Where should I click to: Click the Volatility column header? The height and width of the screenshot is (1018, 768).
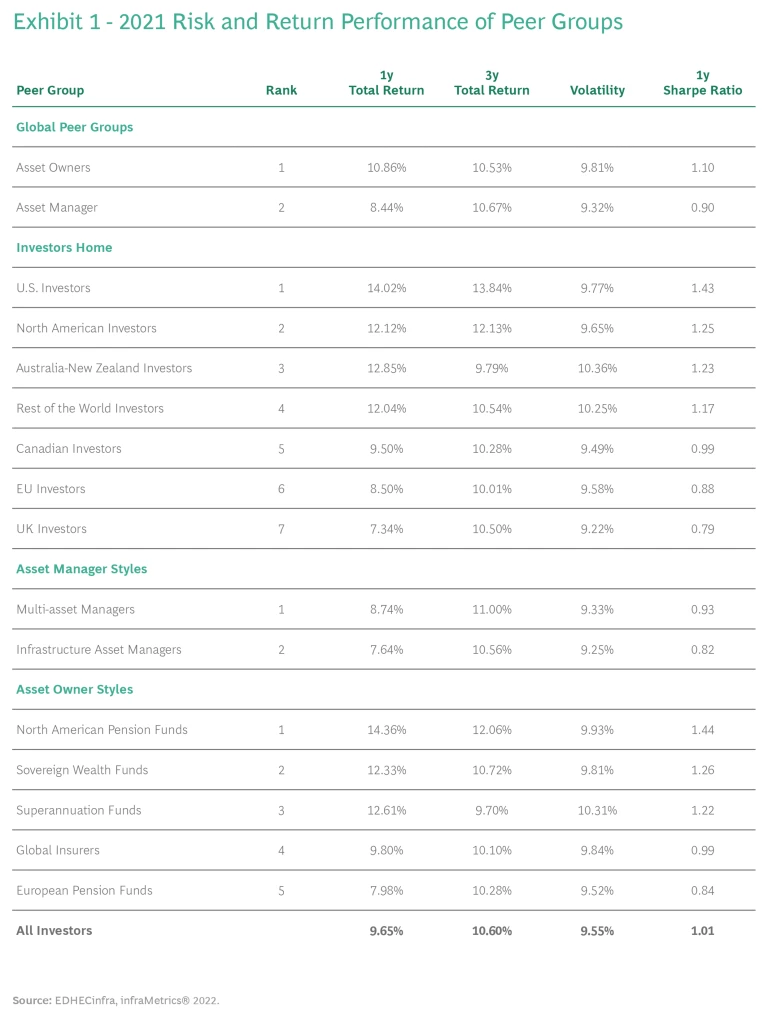click(x=597, y=90)
